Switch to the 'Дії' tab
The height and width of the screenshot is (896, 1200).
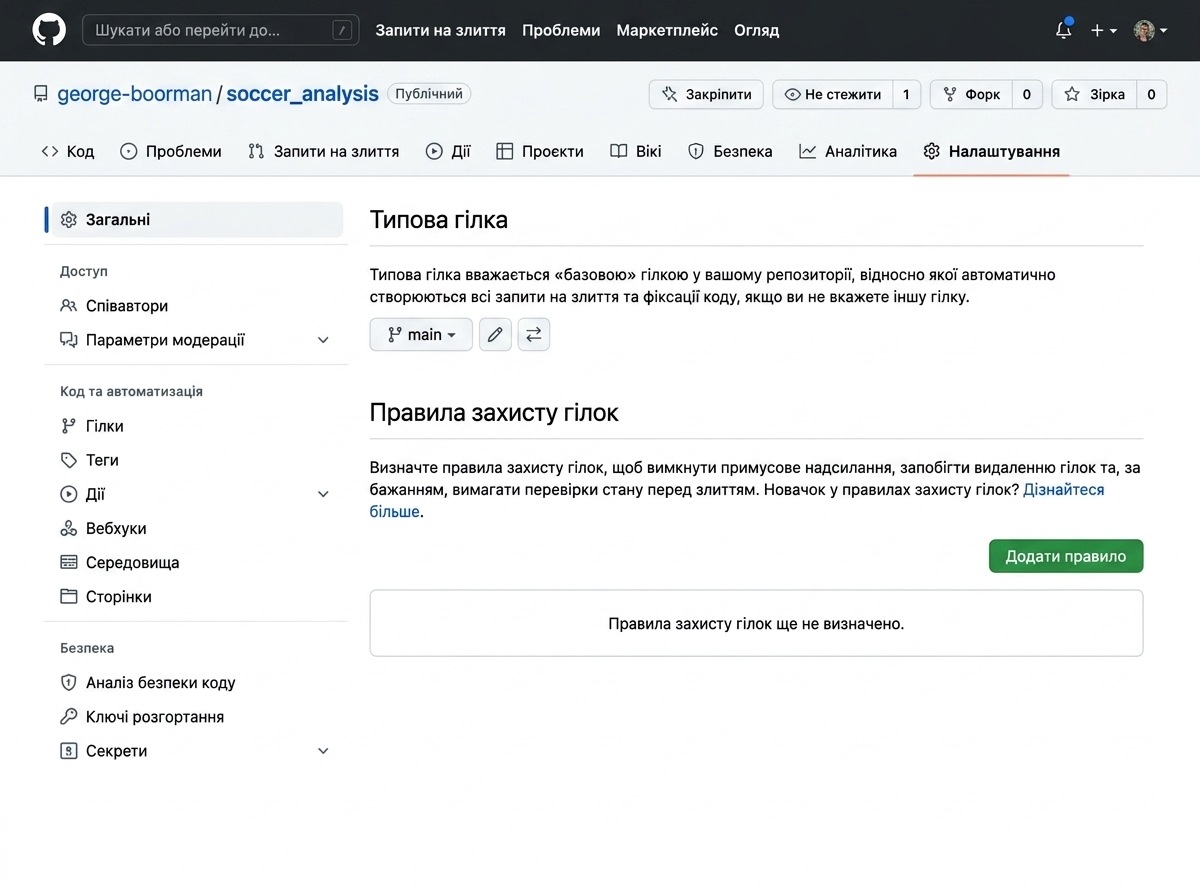[448, 151]
